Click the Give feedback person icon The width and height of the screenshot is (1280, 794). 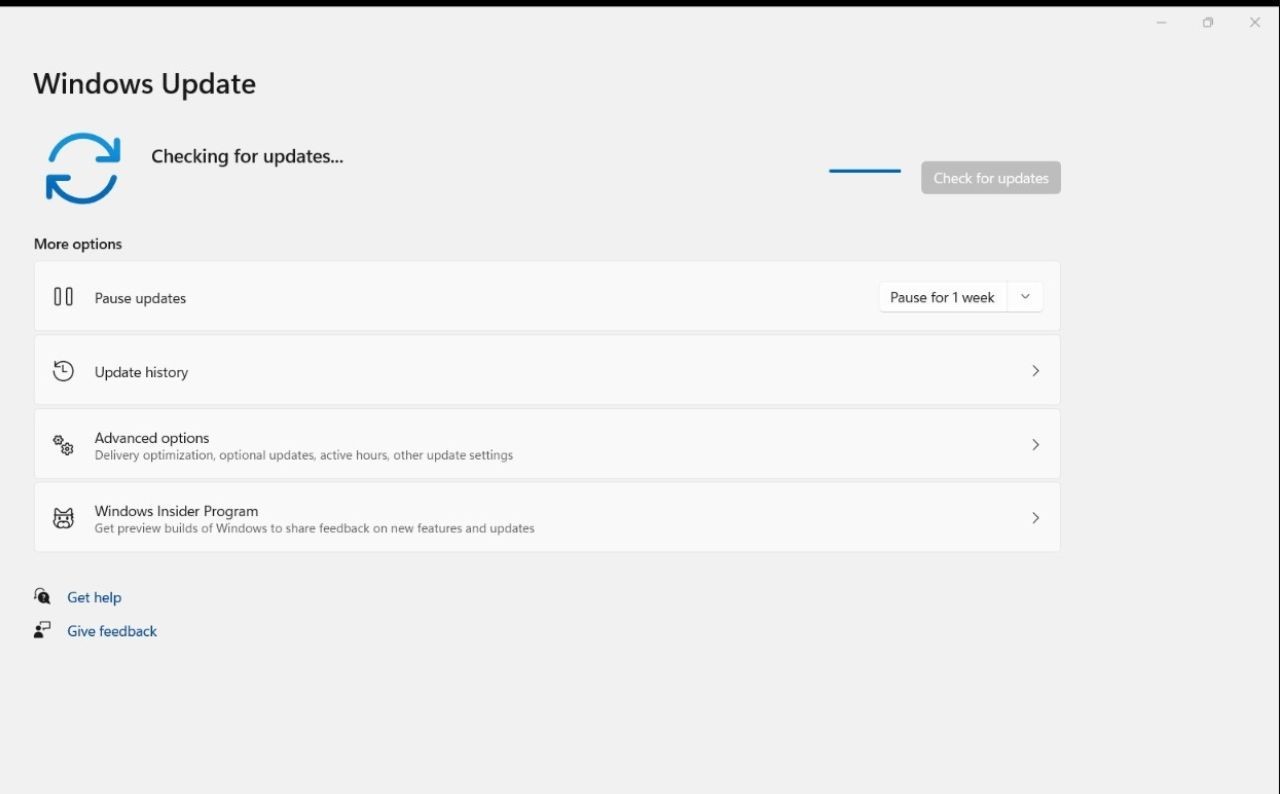tap(42, 630)
